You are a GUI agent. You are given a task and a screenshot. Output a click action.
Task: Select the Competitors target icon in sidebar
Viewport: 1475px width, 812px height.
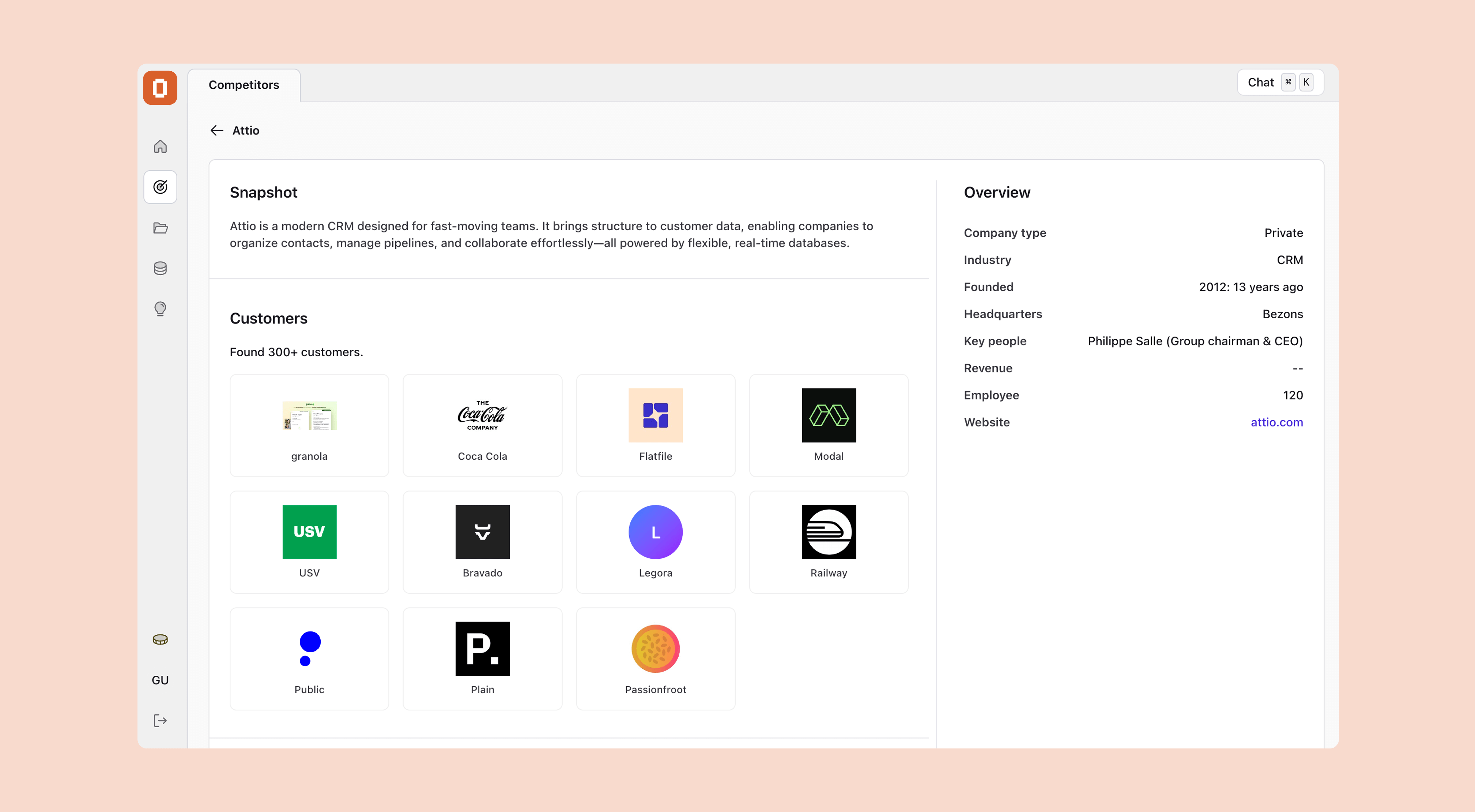tap(160, 186)
